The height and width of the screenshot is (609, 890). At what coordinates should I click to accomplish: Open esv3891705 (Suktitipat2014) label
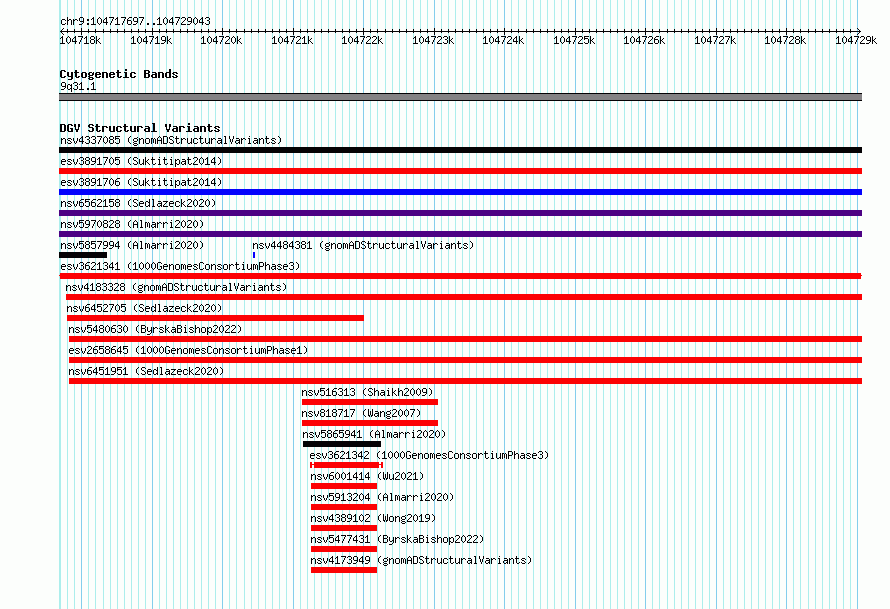(x=141, y=161)
